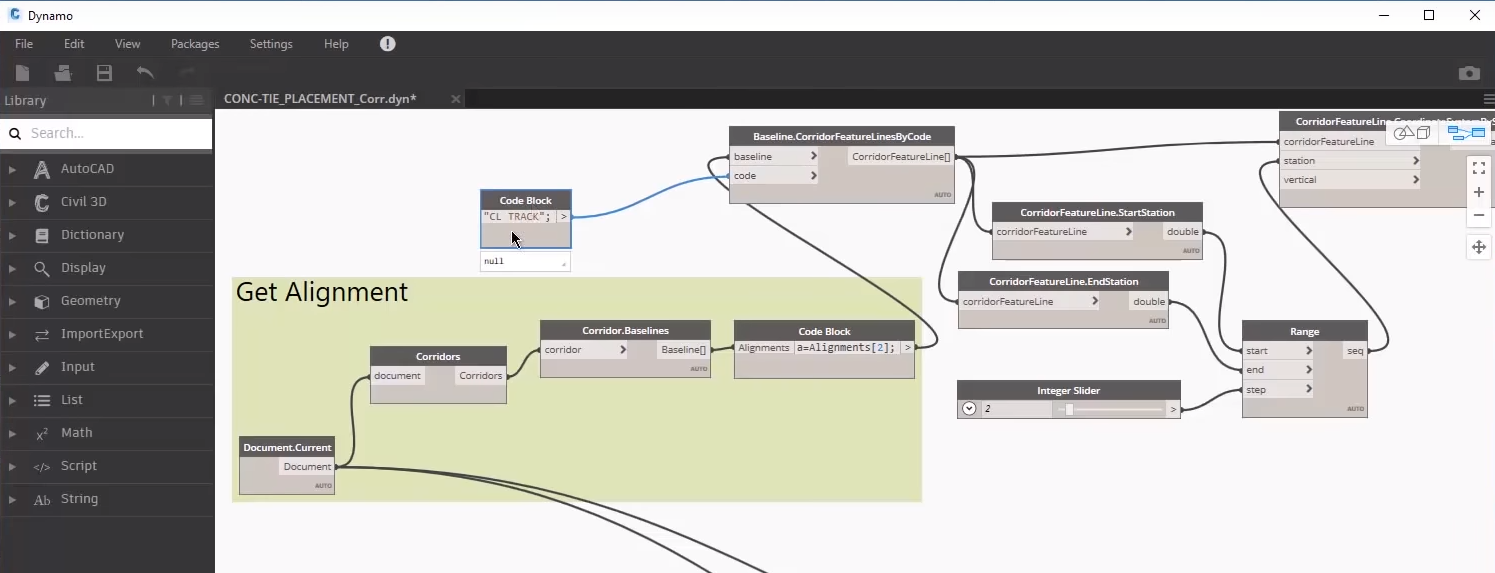The width and height of the screenshot is (1495, 573).
Task: Expand the Dictionary library arrow
Action: coord(12,235)
